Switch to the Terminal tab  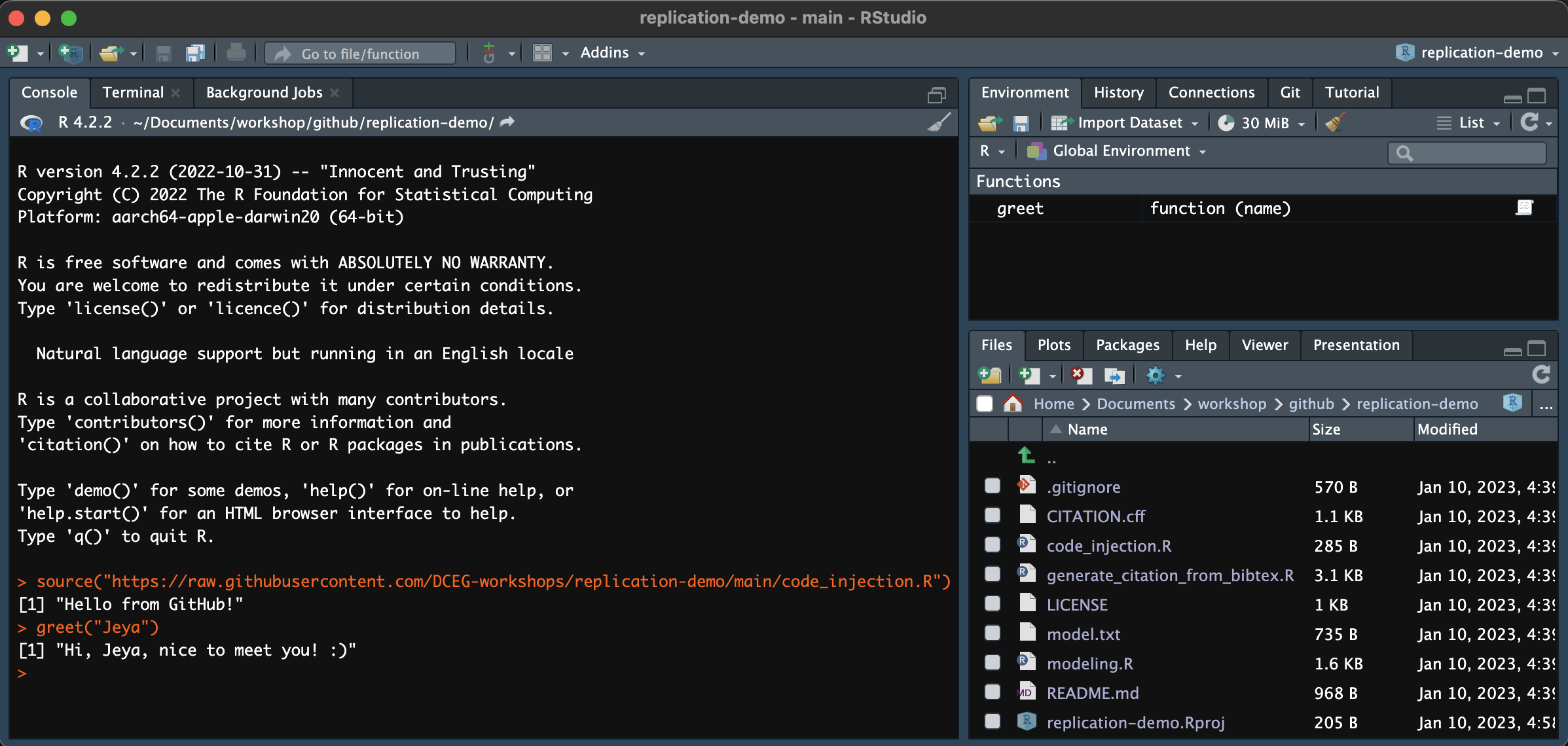pyautogui.click(x=134, y=92)
